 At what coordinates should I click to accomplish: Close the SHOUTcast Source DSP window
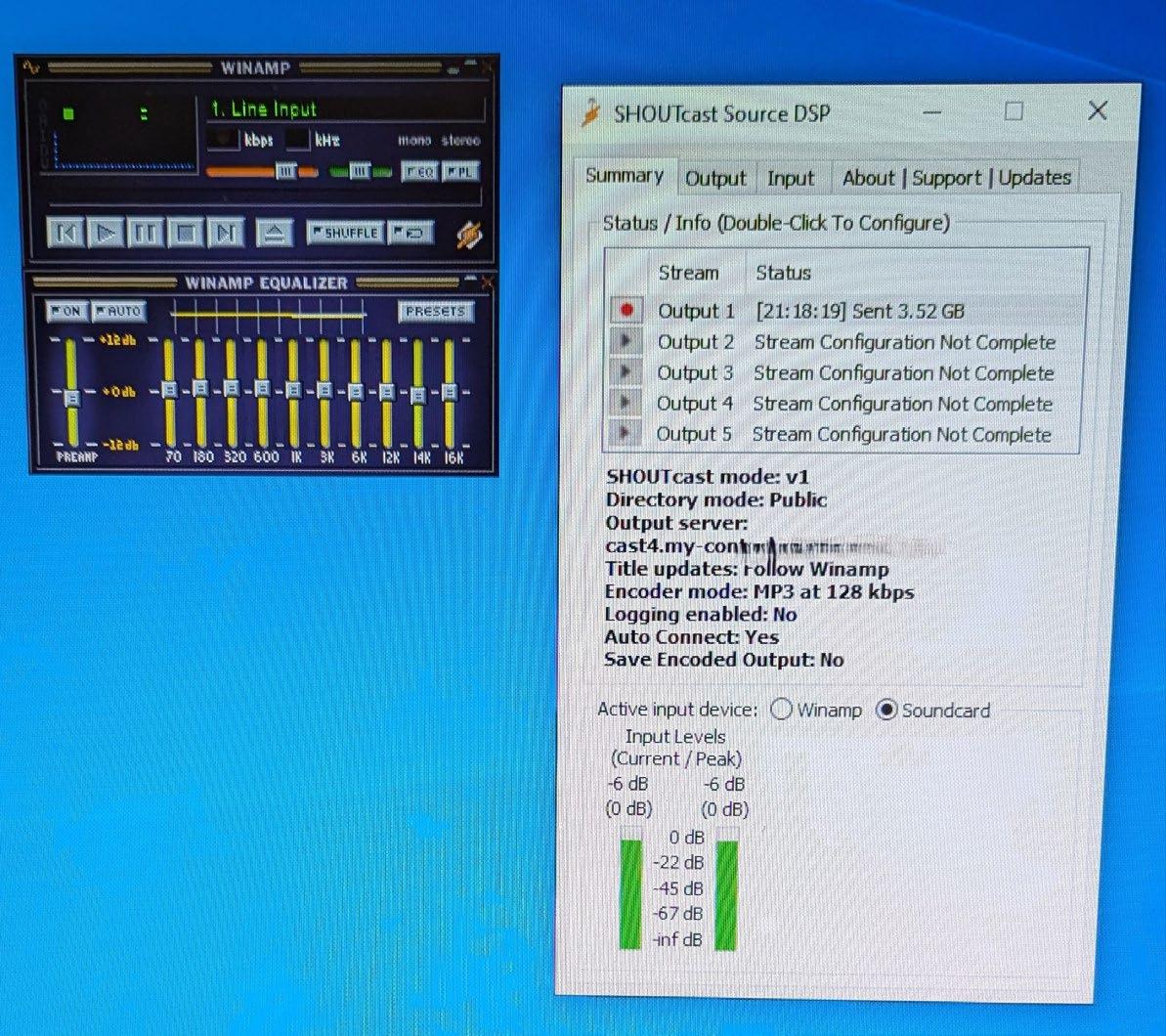coord(1097,110)
